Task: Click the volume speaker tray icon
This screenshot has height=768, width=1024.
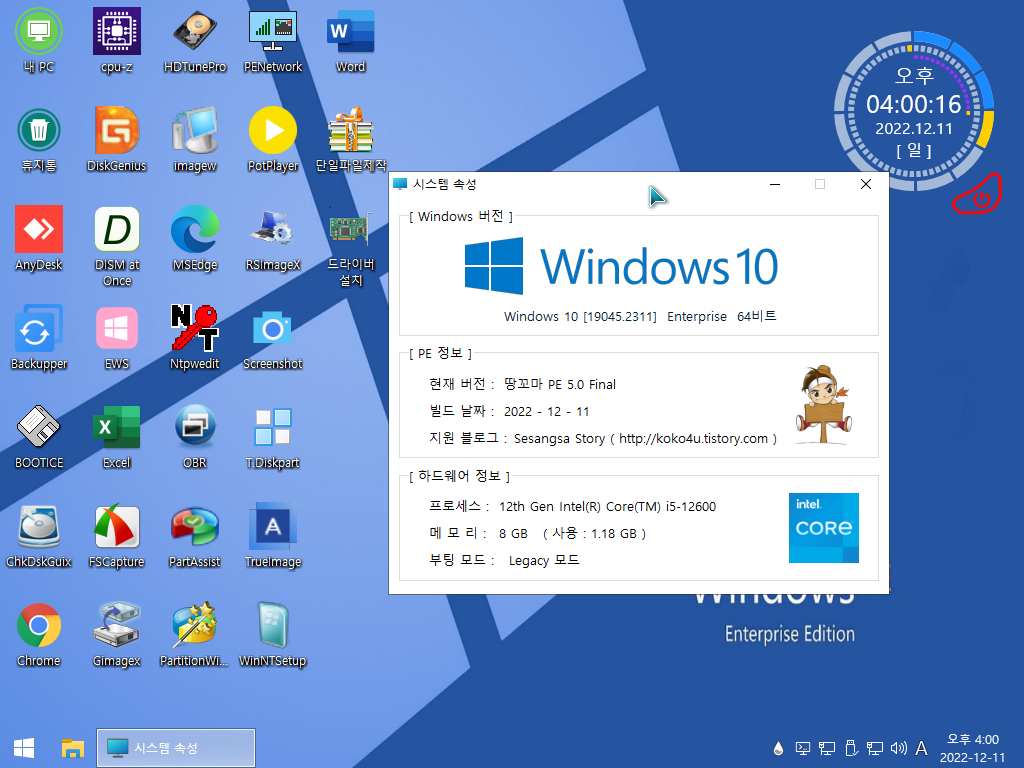Action: 899,748
